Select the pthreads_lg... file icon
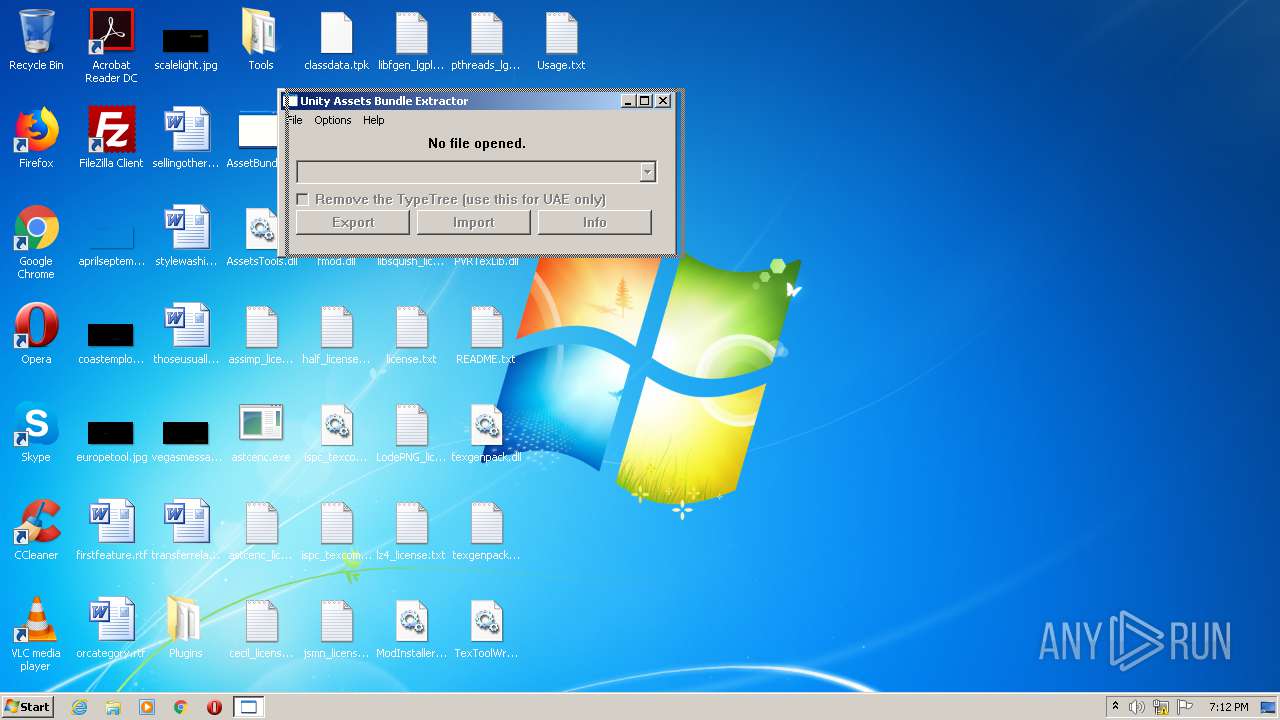The height and width of the screenshot is (720, 1280). [486, 40]
